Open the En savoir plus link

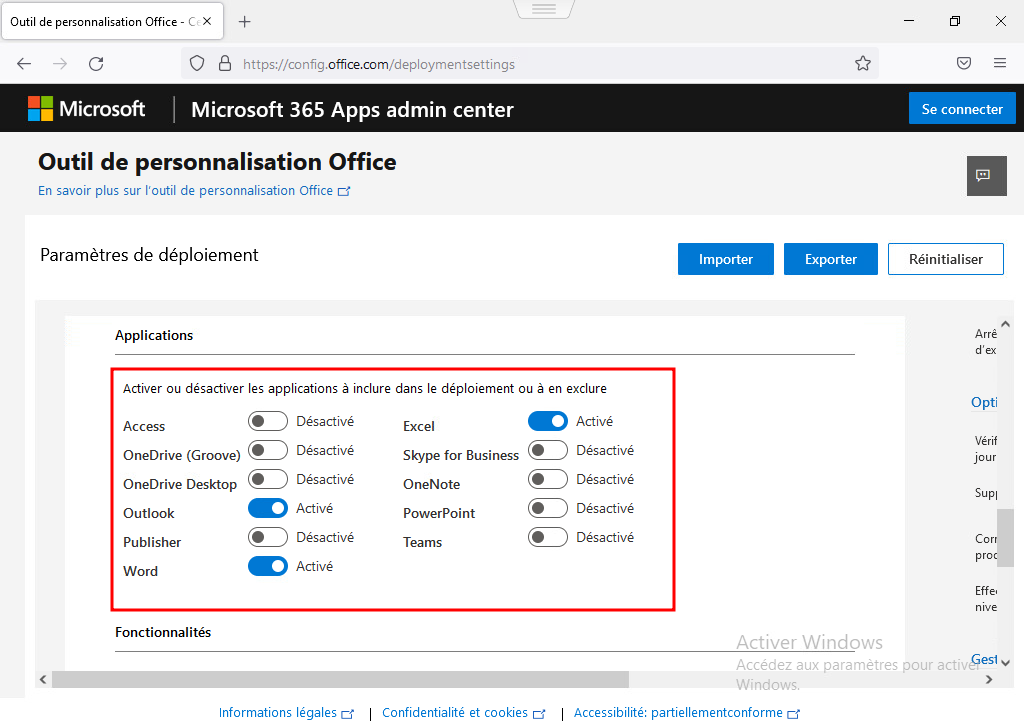click(193, 191)
